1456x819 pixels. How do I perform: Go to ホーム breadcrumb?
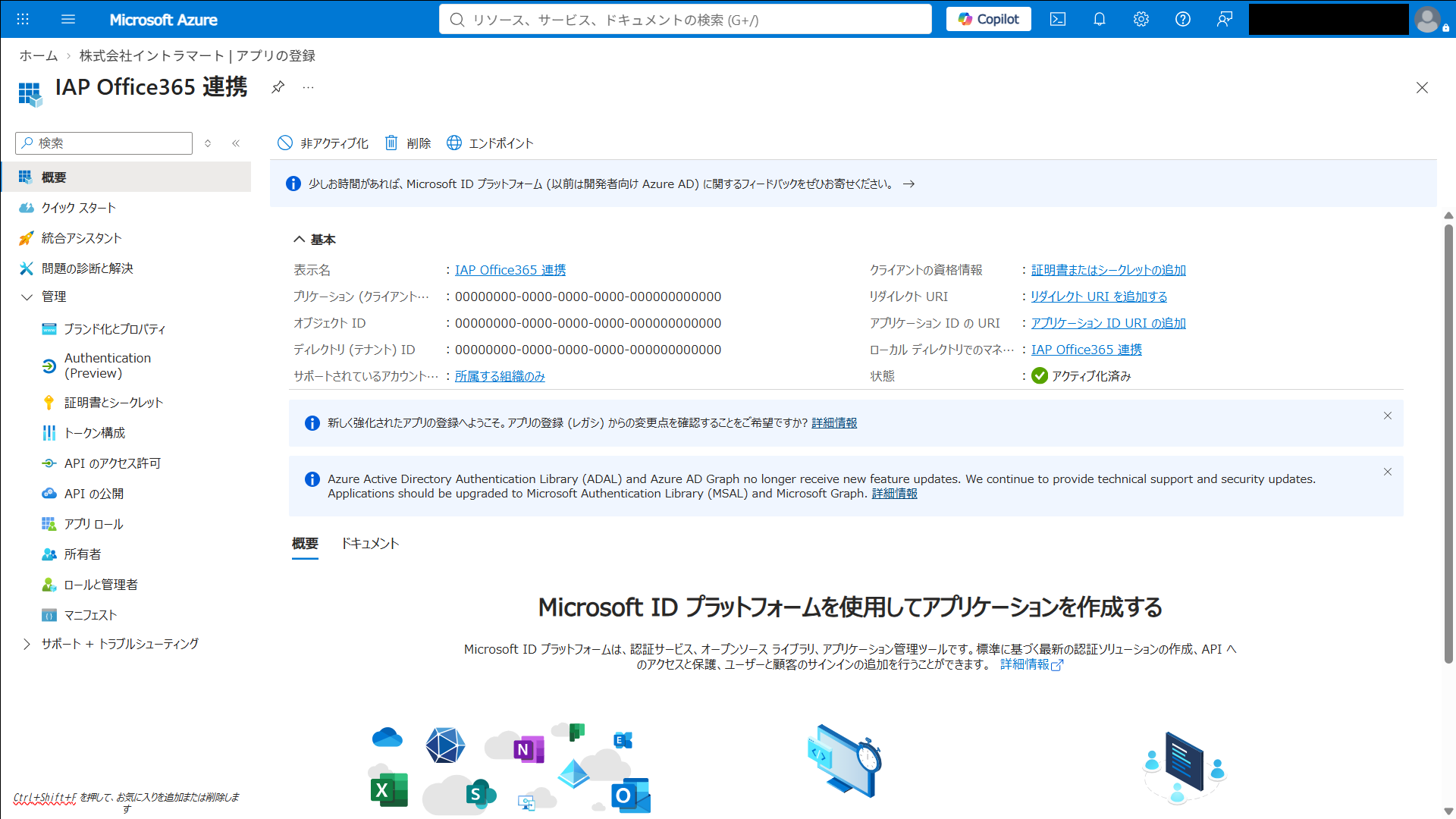pyautogui.click(x=39, y=55)
